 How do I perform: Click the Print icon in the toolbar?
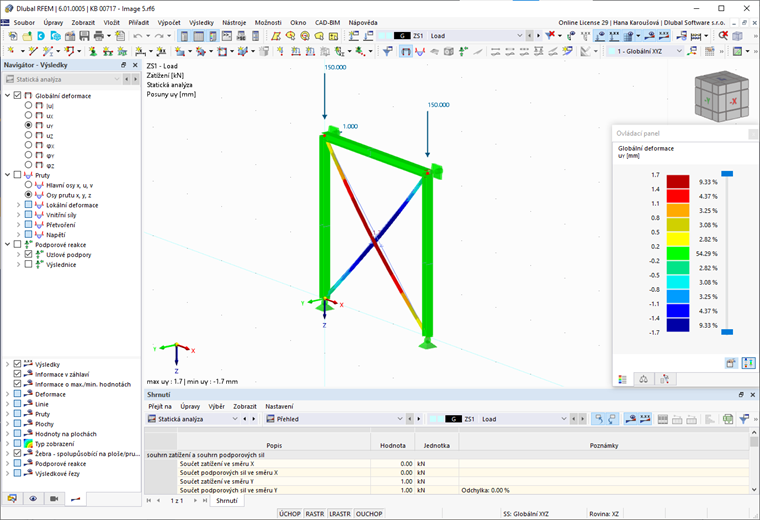[x=99, y=36]
